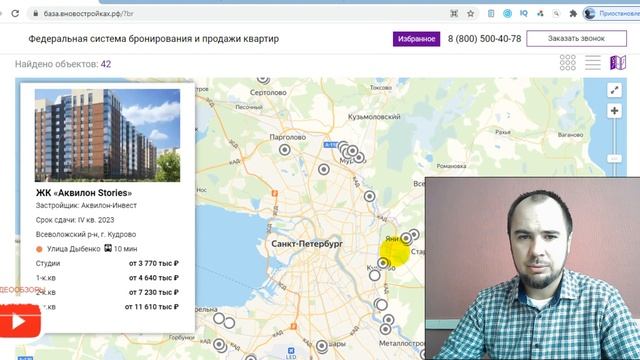Select the Парголово map marker
The width and height of the screenshot is (640, 360).
(x=285, y=150)
